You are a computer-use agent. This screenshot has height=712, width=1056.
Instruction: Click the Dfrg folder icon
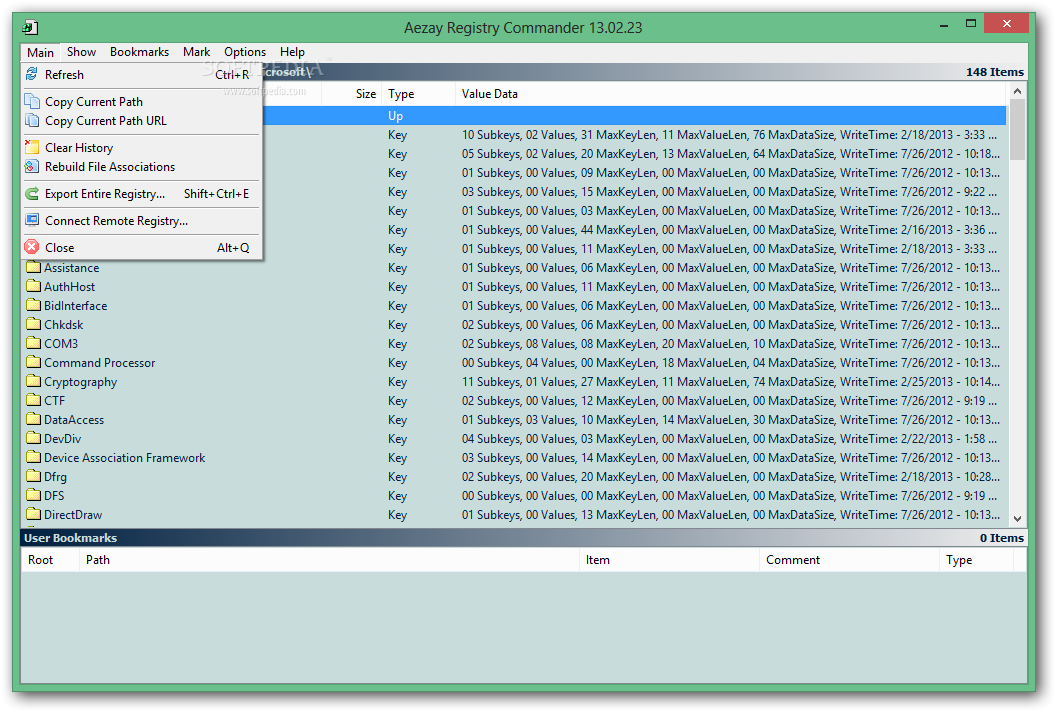[x=34, y=476]
